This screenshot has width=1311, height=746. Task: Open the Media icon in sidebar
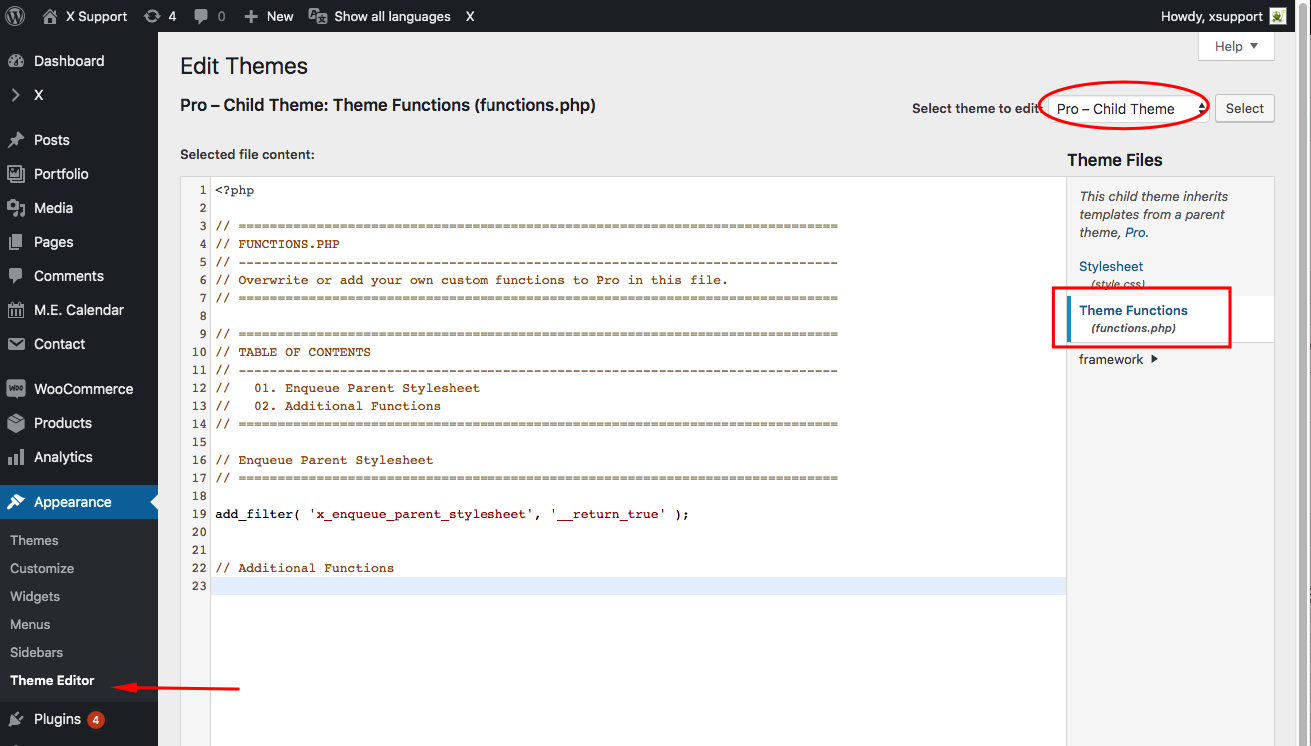coord(16,208)
